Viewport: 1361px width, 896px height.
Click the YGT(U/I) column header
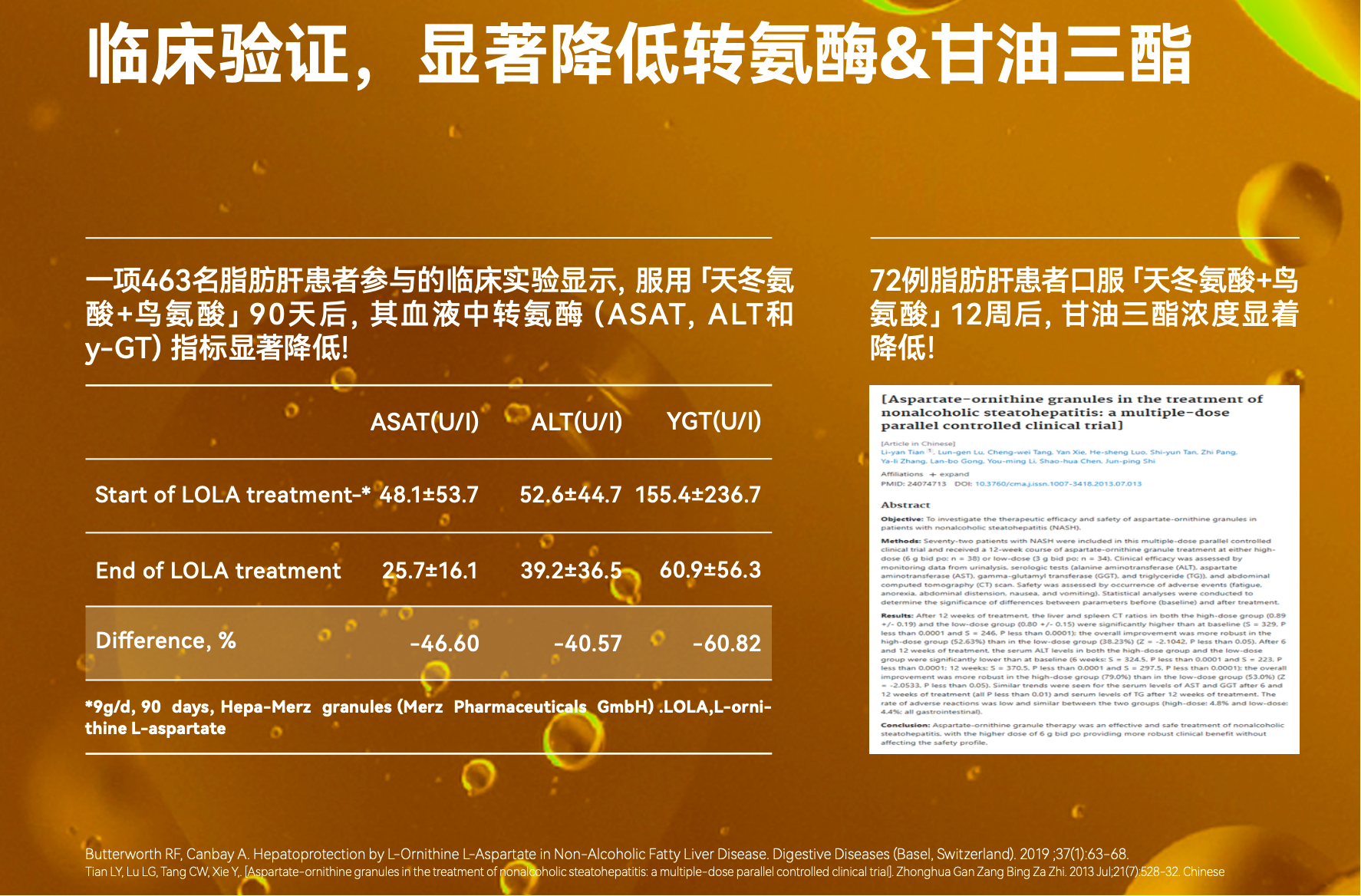tap(713, 421)
